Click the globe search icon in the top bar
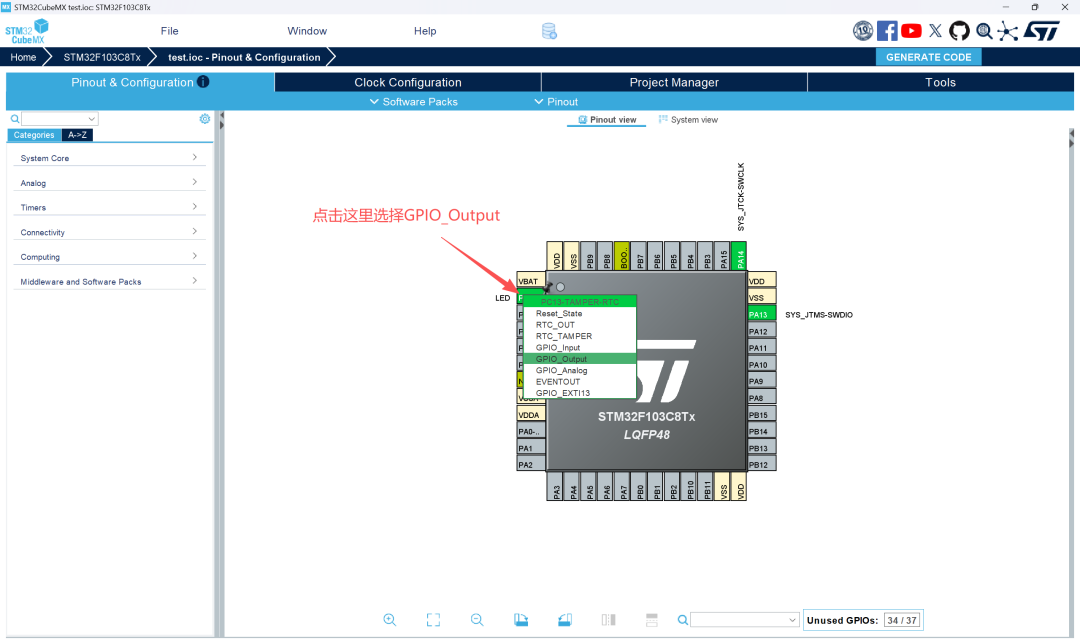Screen dimensions: 1080x644 [x=984, y=31]
